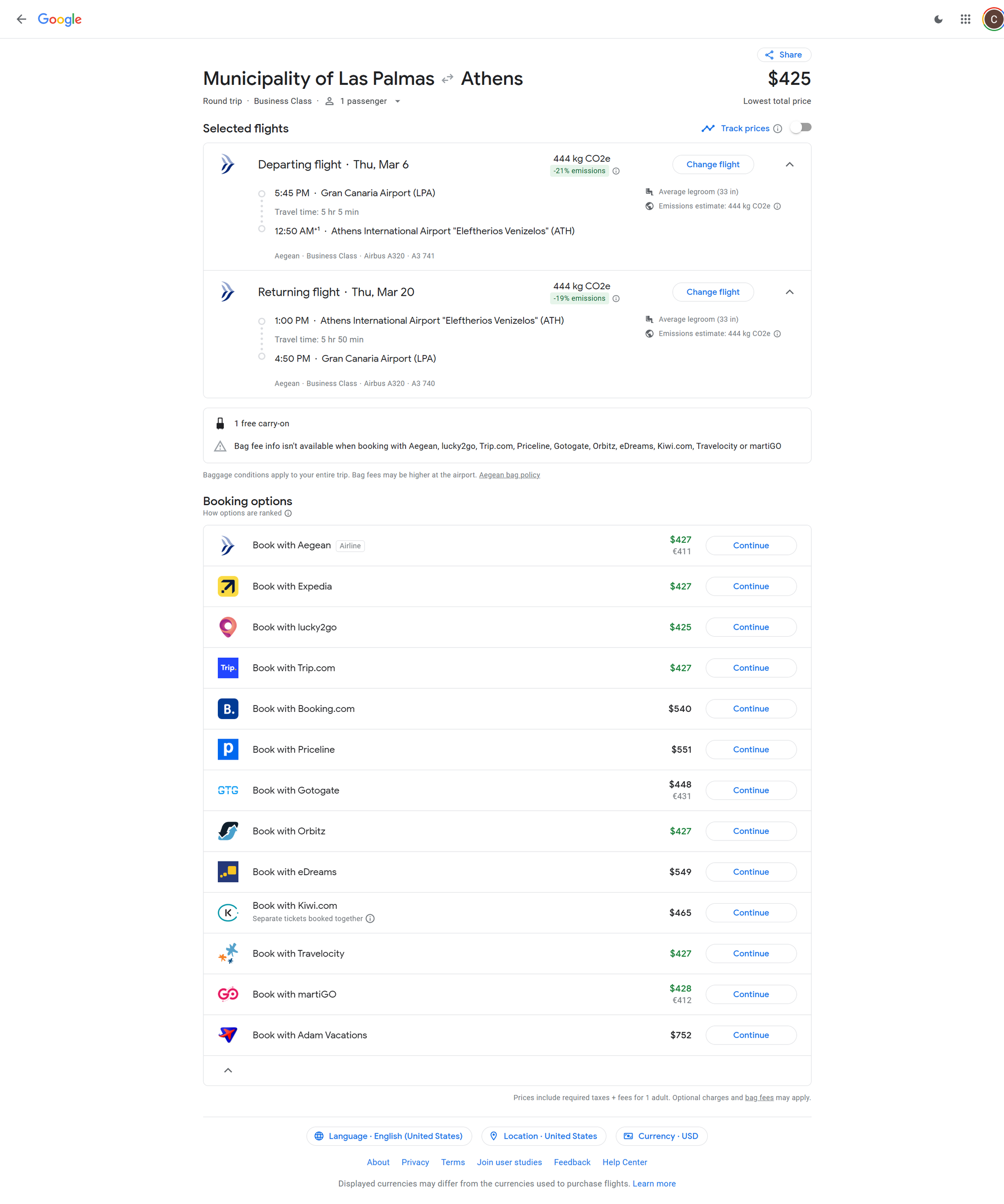Click the back arrow icon

(21, 19)
